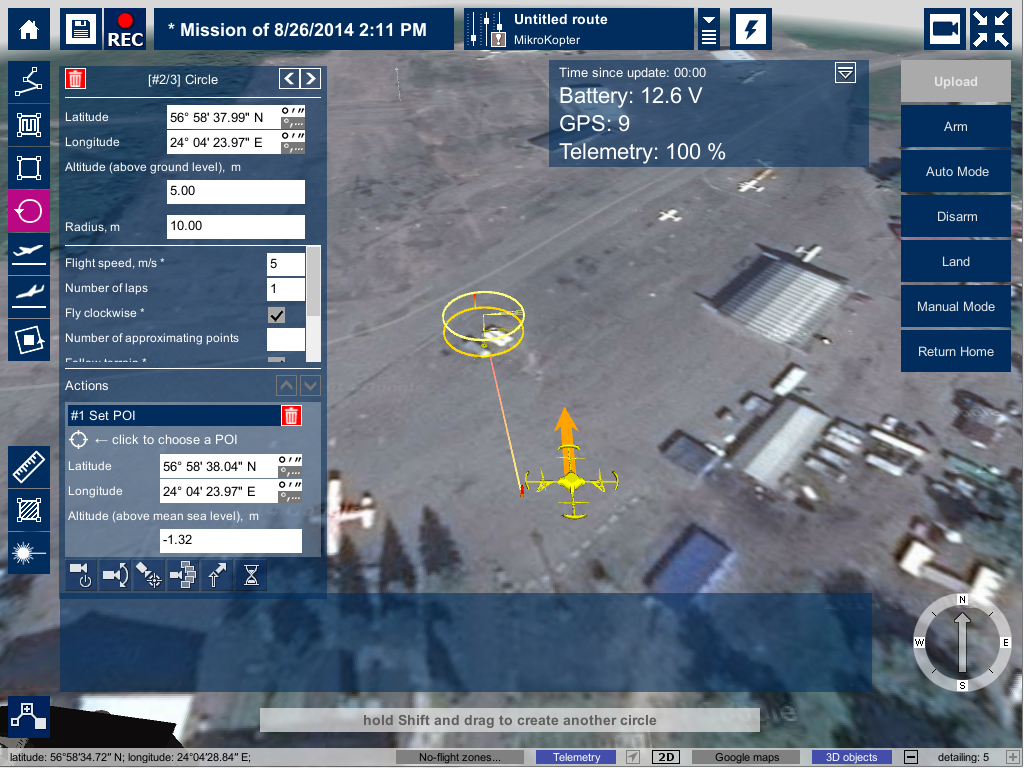Toggle circle Longitude coordinate format

tap(293, 142)
